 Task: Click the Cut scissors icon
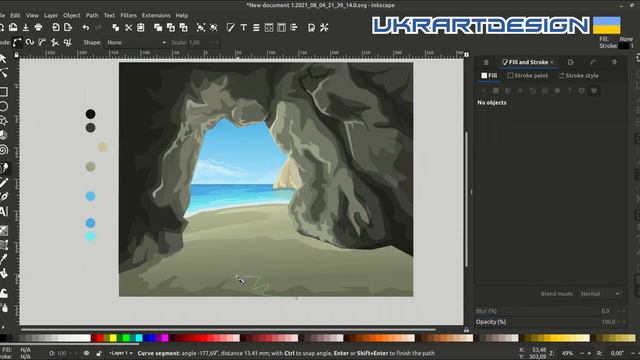[x=128, y=27]
